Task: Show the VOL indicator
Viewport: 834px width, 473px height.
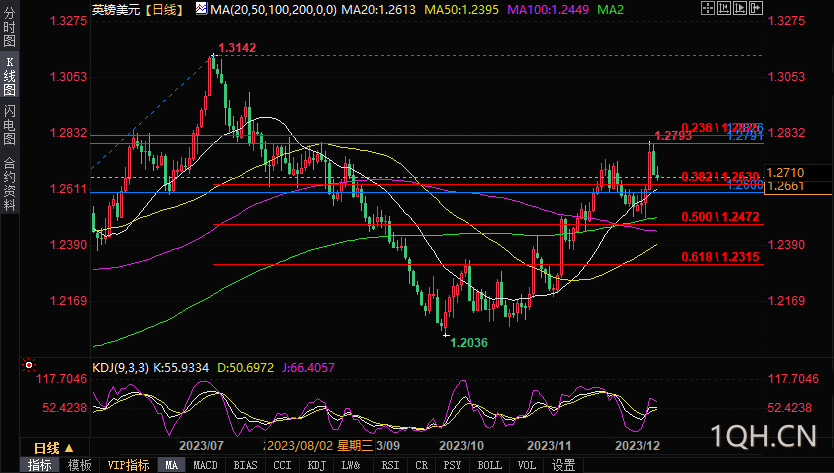Action: 527,465
